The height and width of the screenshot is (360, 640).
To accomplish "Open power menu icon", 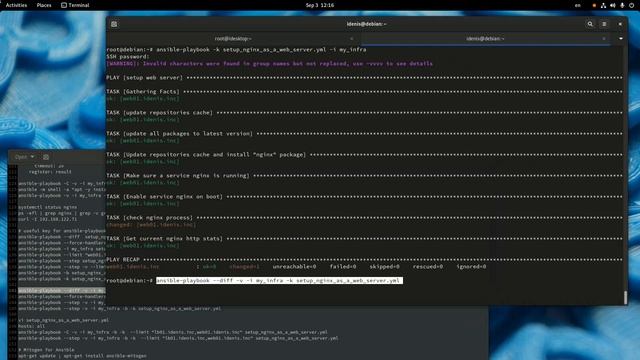I will coord(631,5).
